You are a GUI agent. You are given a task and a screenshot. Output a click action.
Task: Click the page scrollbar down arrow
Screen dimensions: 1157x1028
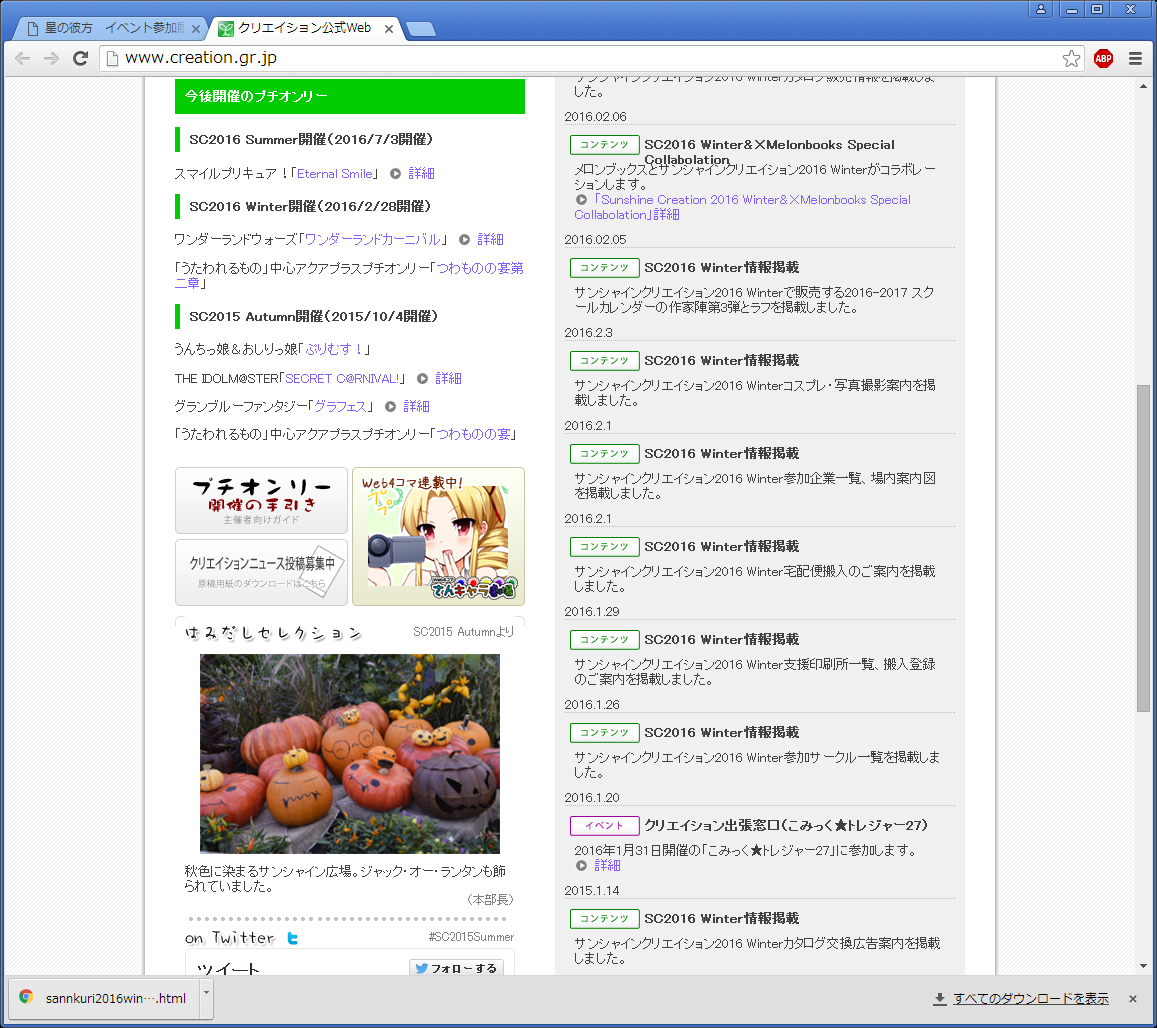click(1143, 965)
